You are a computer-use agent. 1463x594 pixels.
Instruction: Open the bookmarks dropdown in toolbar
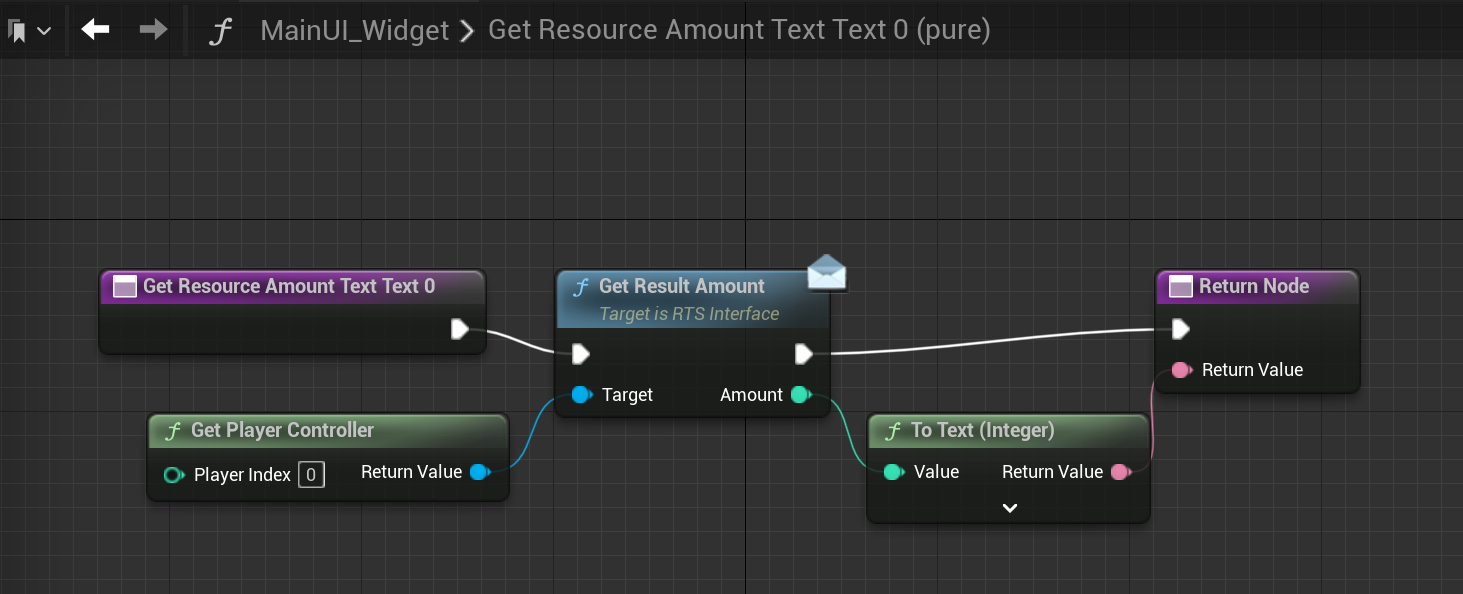(x=29, y=31)
